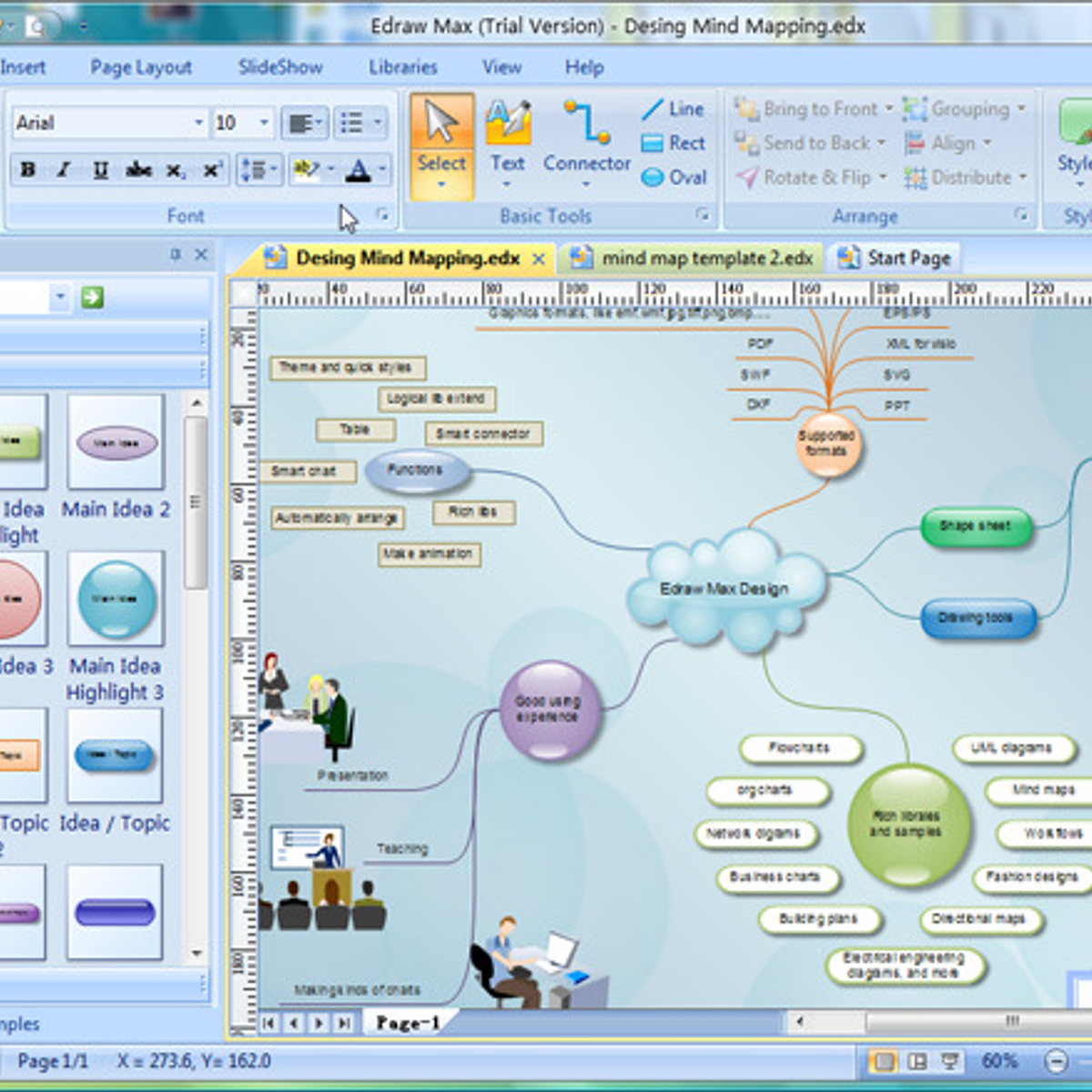Pick the Rect drawing tool
Image resolution: width=1092 pixels, height=1092 pixels.
[672, 143]
